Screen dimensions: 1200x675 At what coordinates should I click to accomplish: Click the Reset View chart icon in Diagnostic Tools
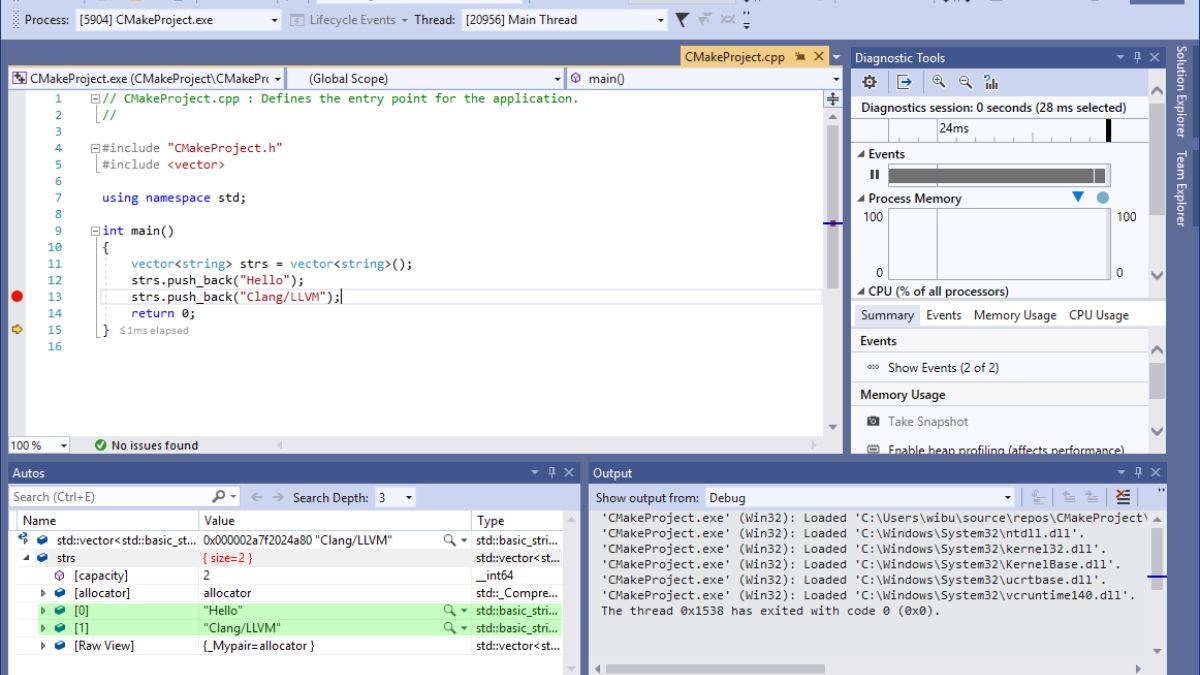pos(991,82)
